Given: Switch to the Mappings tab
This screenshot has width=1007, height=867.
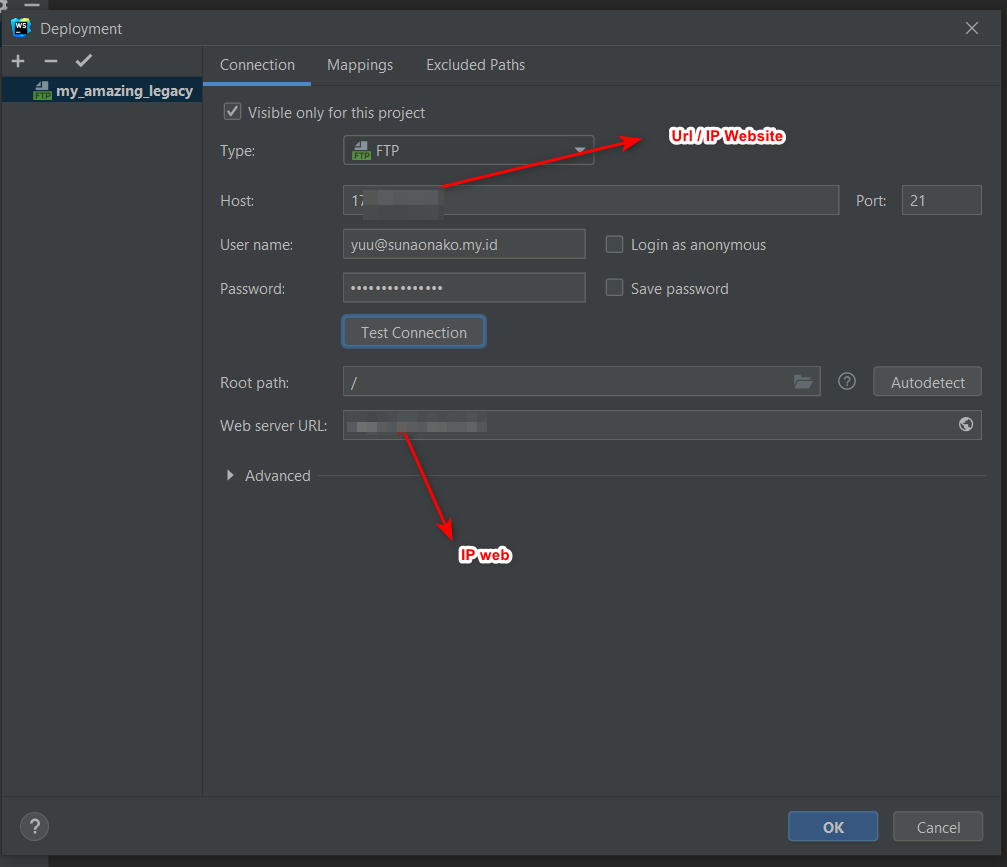Looking at the screenshot, I should [360, 65].
